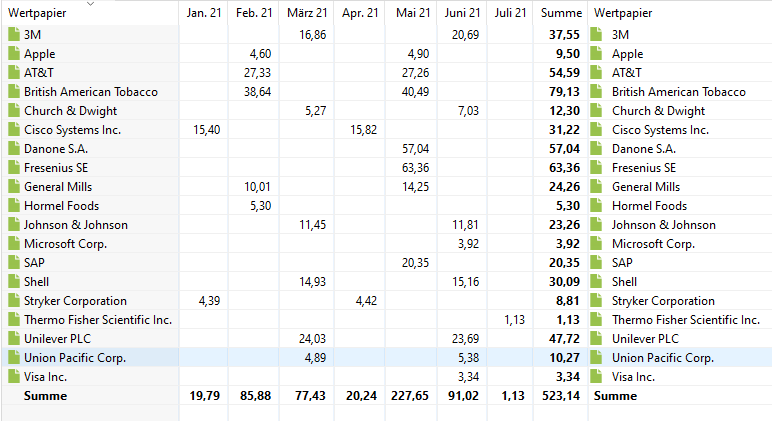The height and width of the screenshot is (421, 772).
Task: Click the Hormel Foods icon in left column
Action: click(x=14, y=206)
